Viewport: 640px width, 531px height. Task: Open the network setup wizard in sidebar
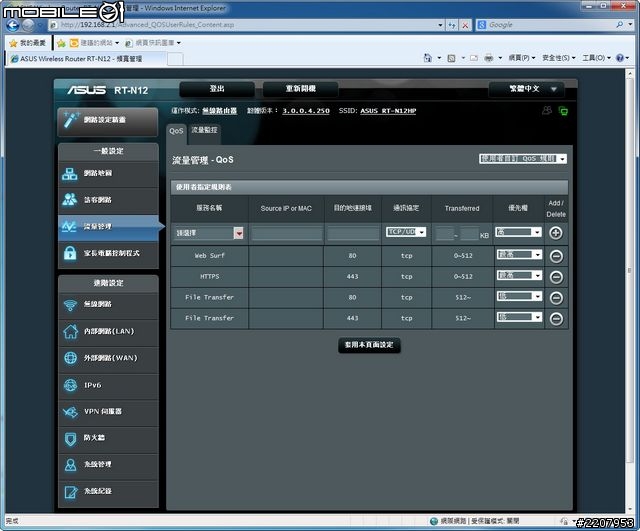coord(108,121)
